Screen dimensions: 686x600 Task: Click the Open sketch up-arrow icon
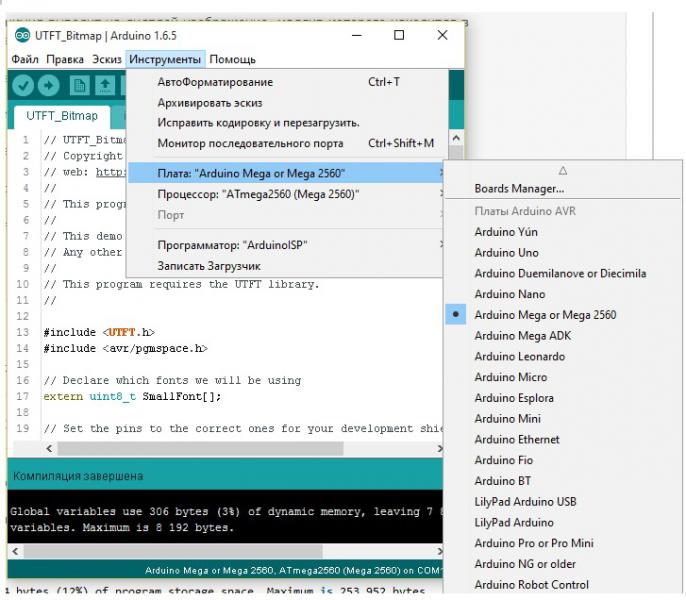click(105, 85)
